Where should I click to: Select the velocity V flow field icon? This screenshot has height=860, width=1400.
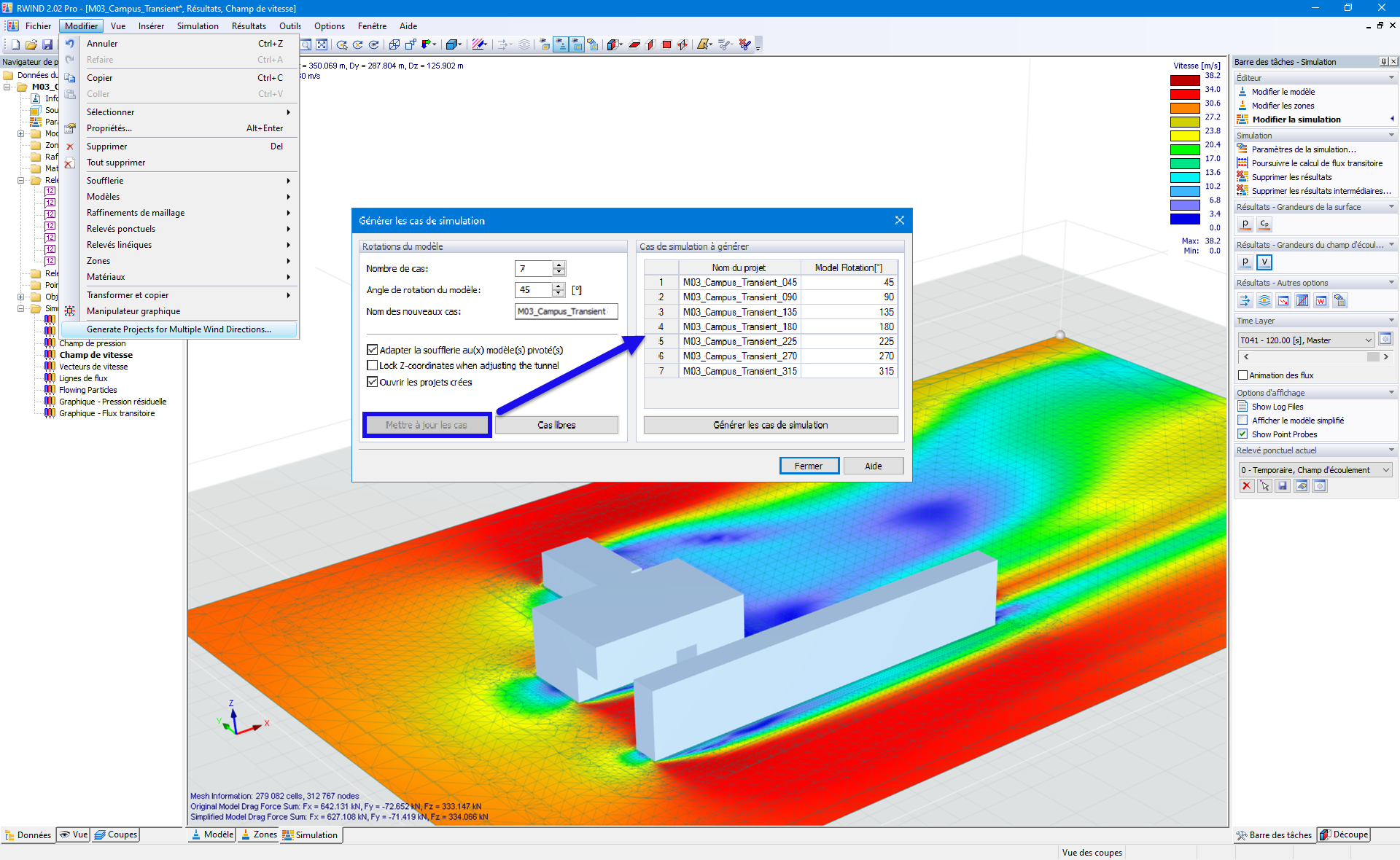[1264, 262]
